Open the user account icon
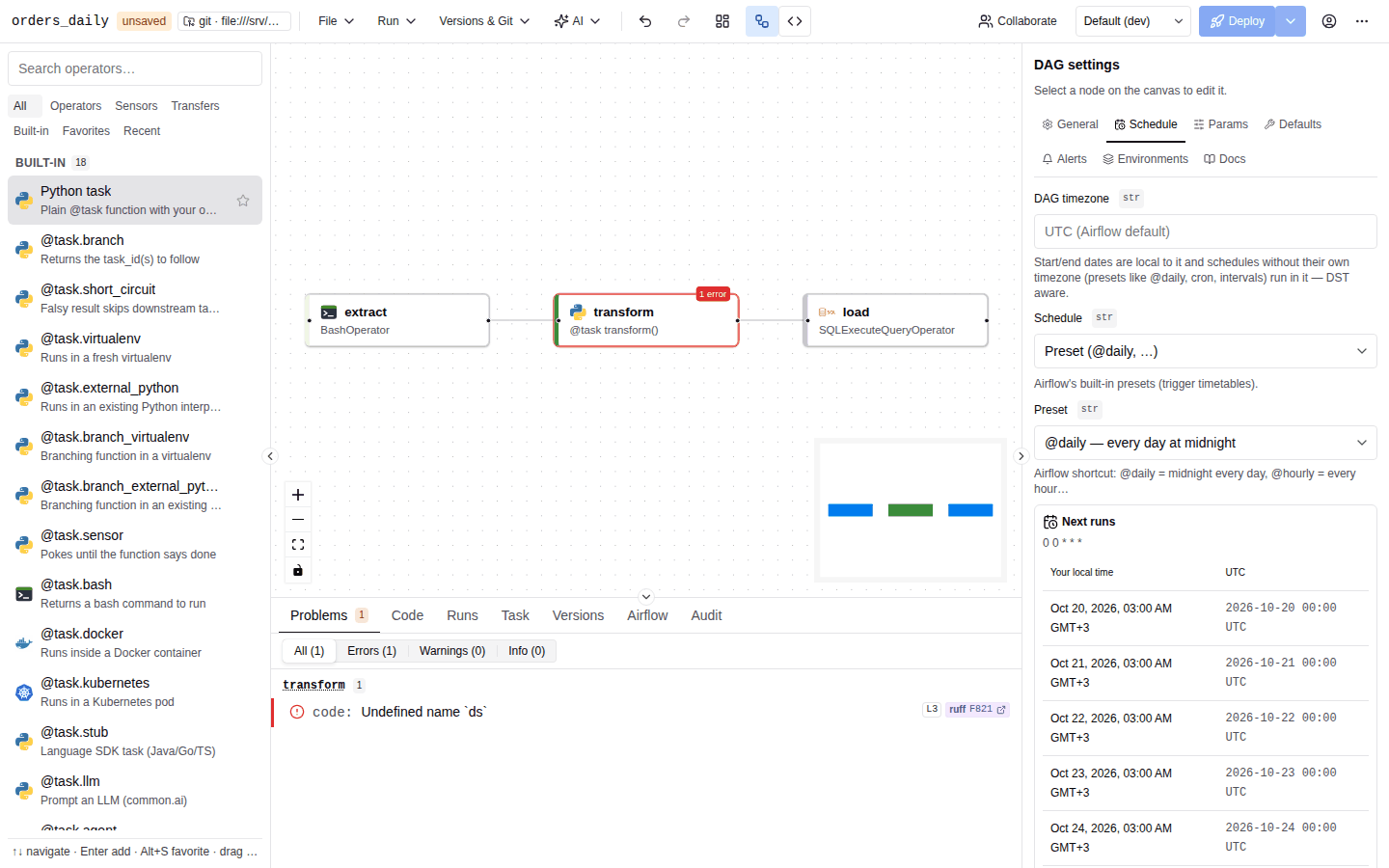Viewport: 1389px width, 868px height. [1329, 21]
